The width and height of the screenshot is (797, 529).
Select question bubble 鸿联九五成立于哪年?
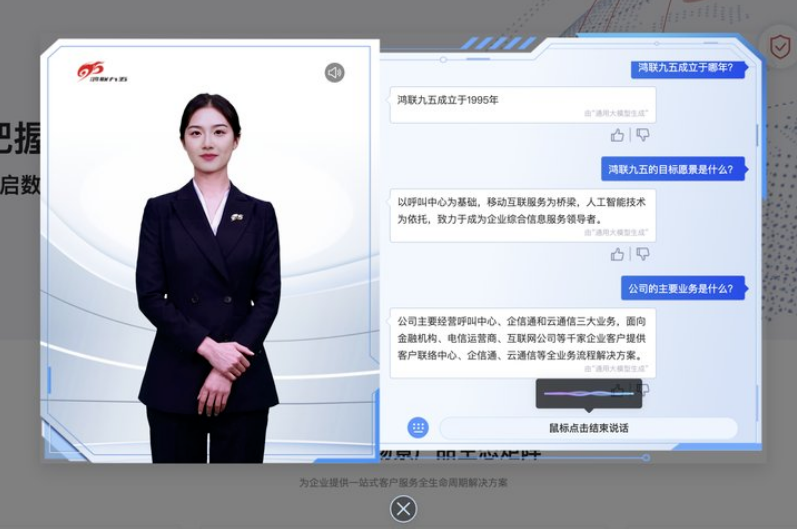pos(688,68)
